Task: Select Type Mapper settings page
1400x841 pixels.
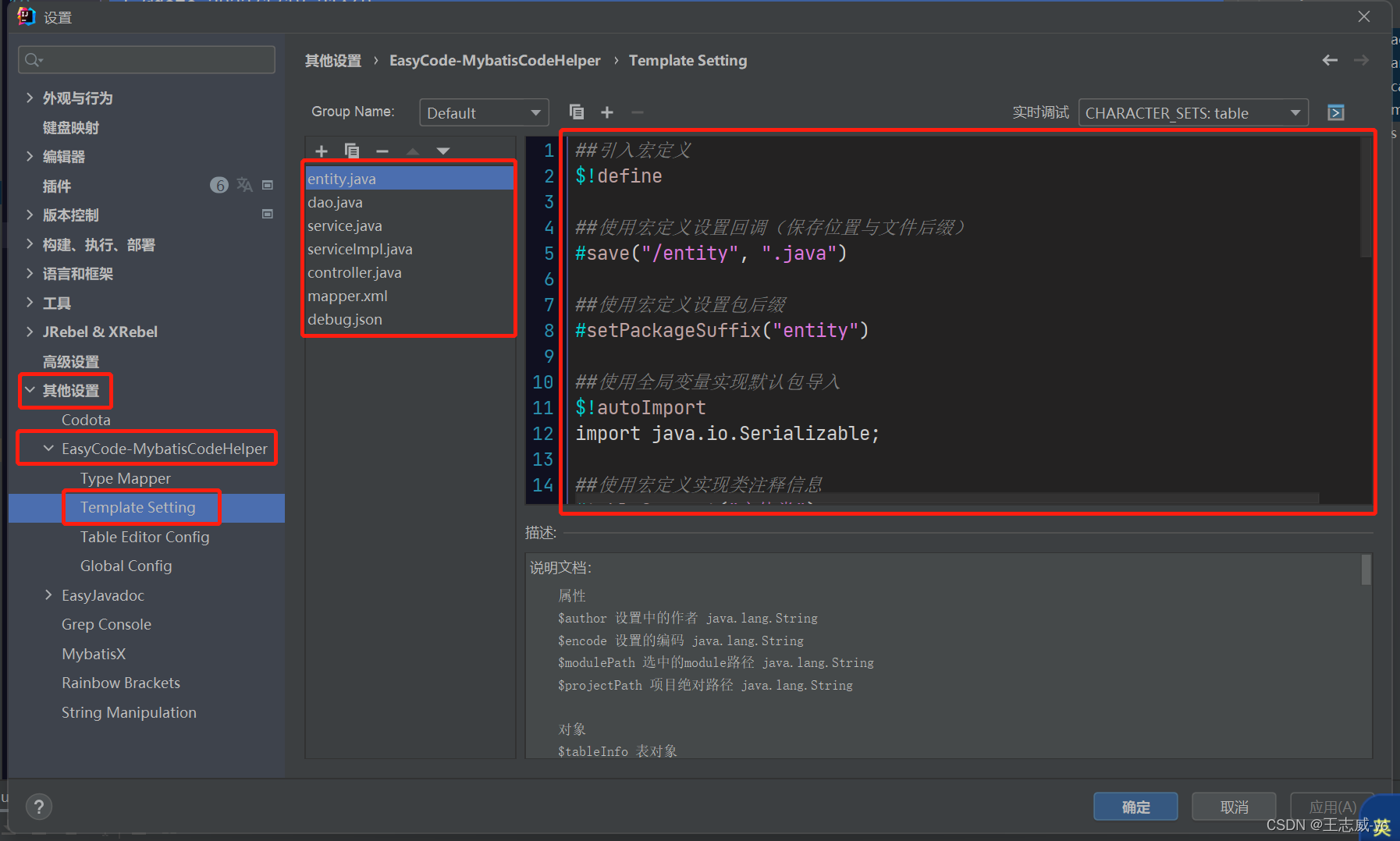Action: 126,478
